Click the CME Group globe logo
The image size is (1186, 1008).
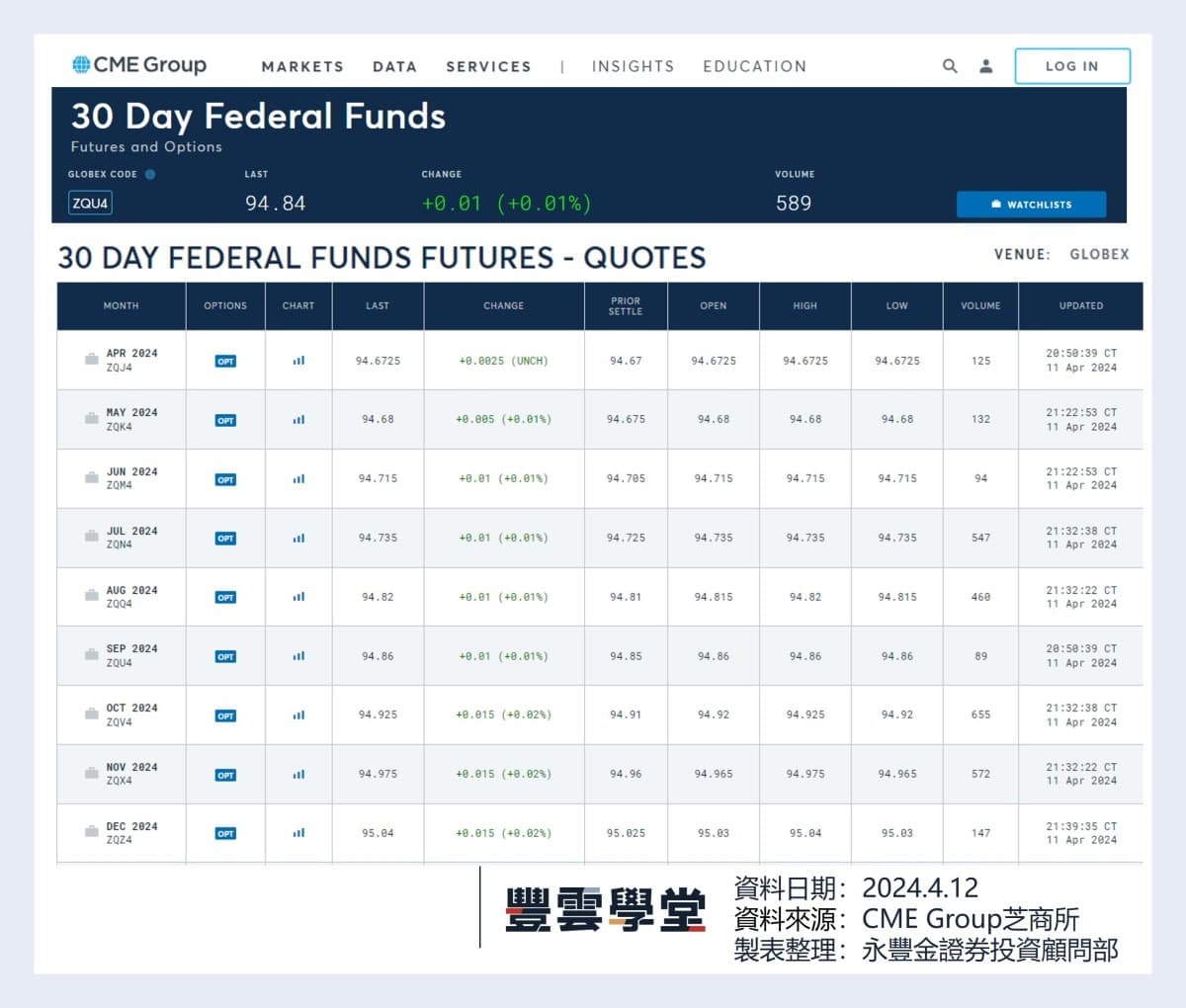(79, 64)
